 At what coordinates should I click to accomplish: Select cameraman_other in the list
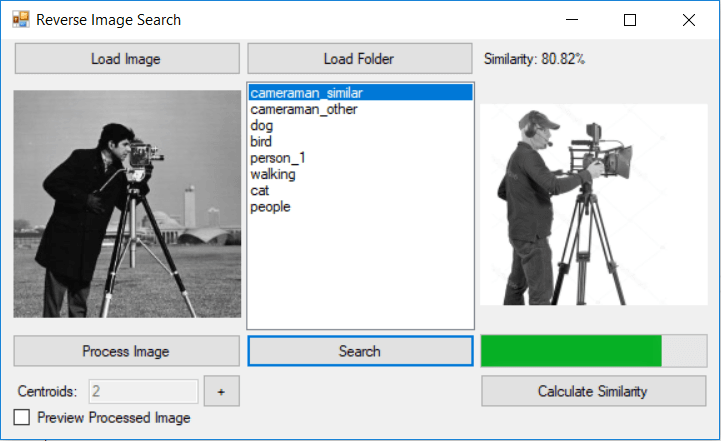pyautogui.click(x=304, y=109)
